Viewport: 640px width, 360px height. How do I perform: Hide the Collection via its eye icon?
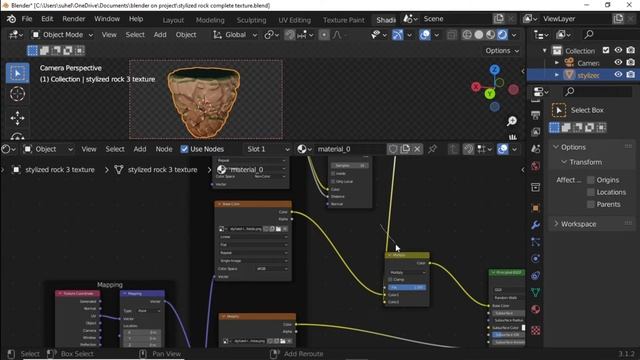pyautogui.click(x=618, y=51)
